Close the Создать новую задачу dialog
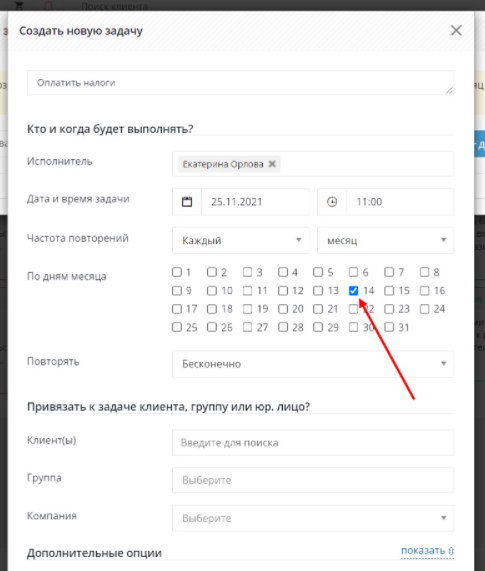 tap(456, 30)
